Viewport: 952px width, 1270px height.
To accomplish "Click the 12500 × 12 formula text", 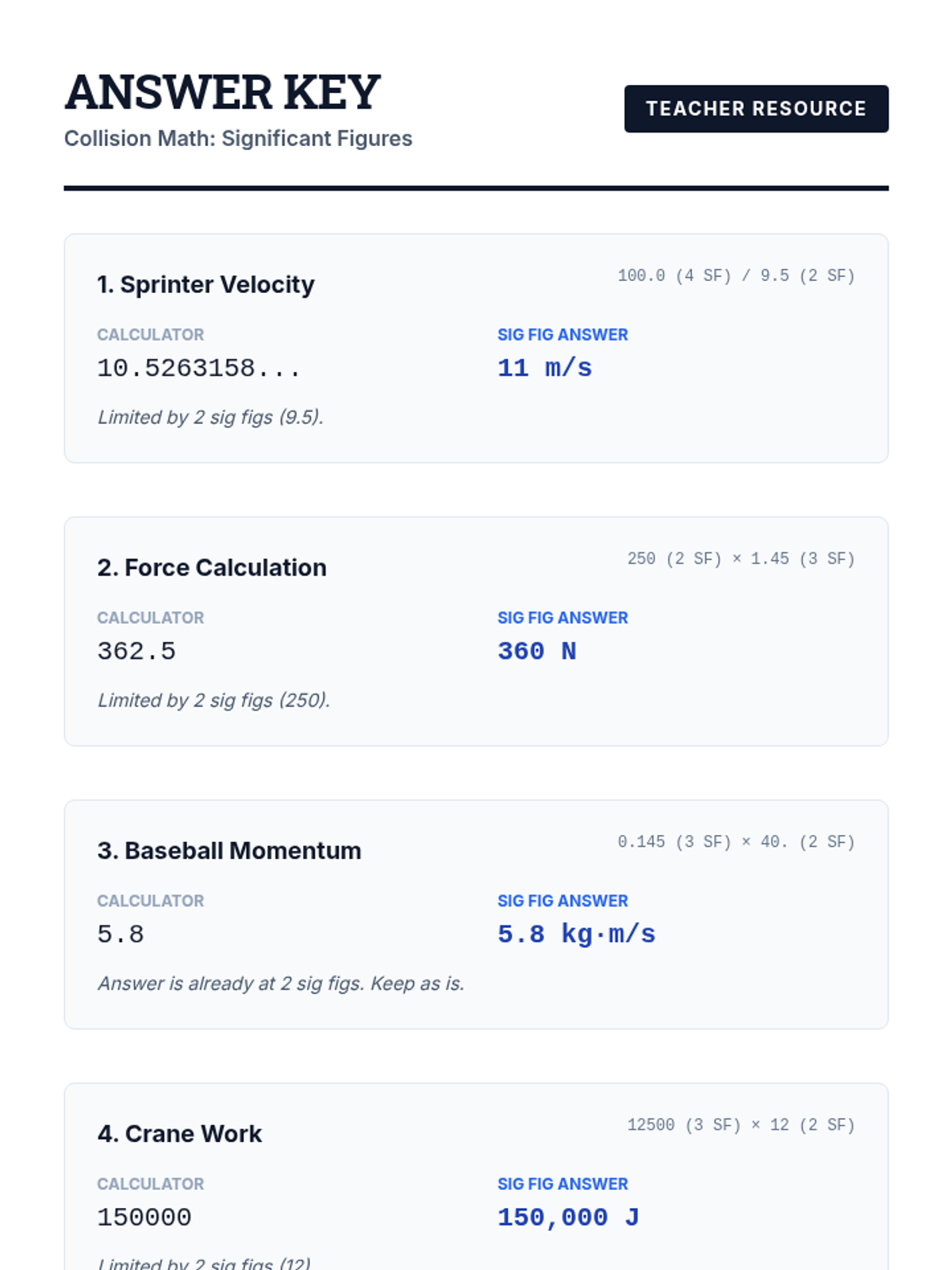I will point(741,1125).
